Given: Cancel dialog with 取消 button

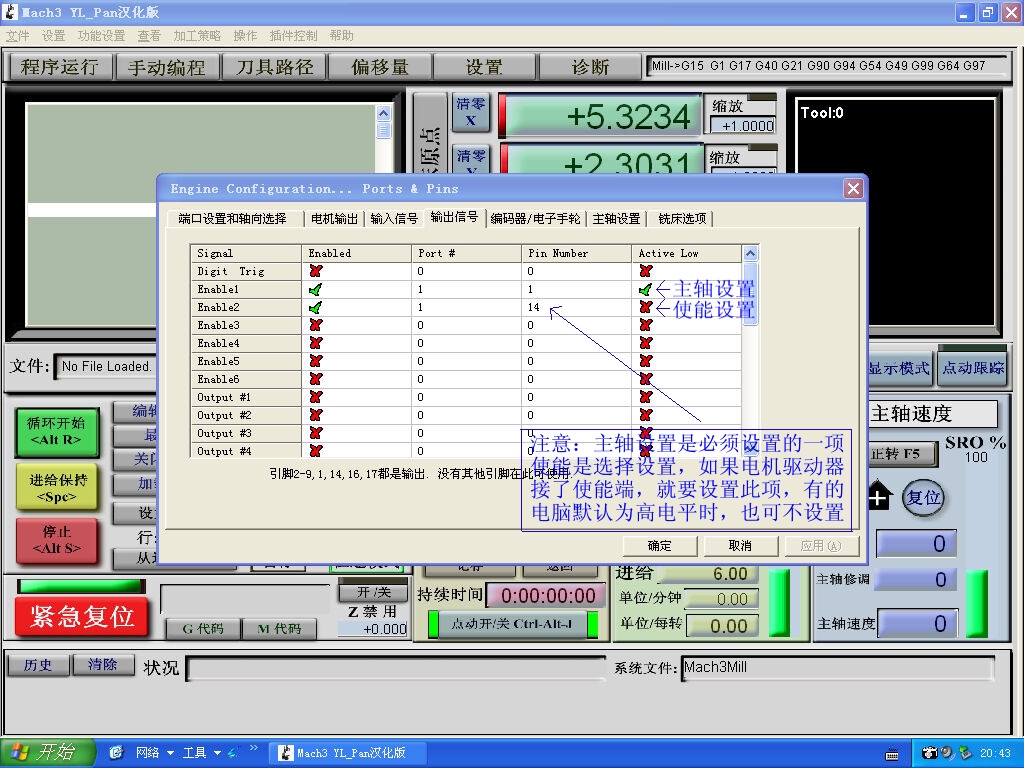Looking at the screenshot, I should 740,546.
